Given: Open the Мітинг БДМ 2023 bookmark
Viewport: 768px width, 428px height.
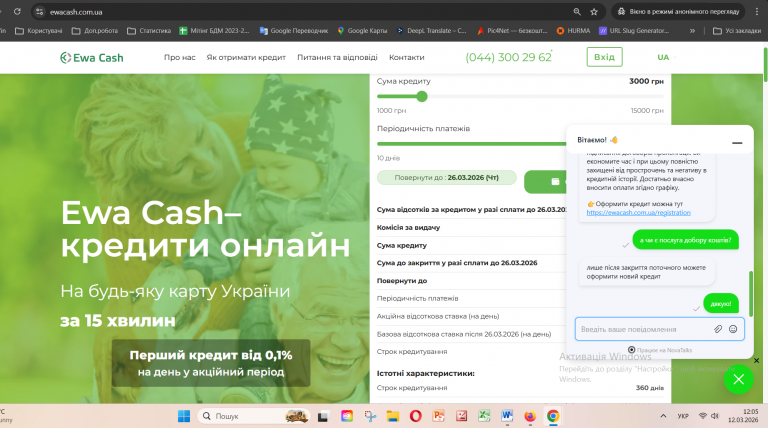Looking at the screenshot, I should [214, 31].
